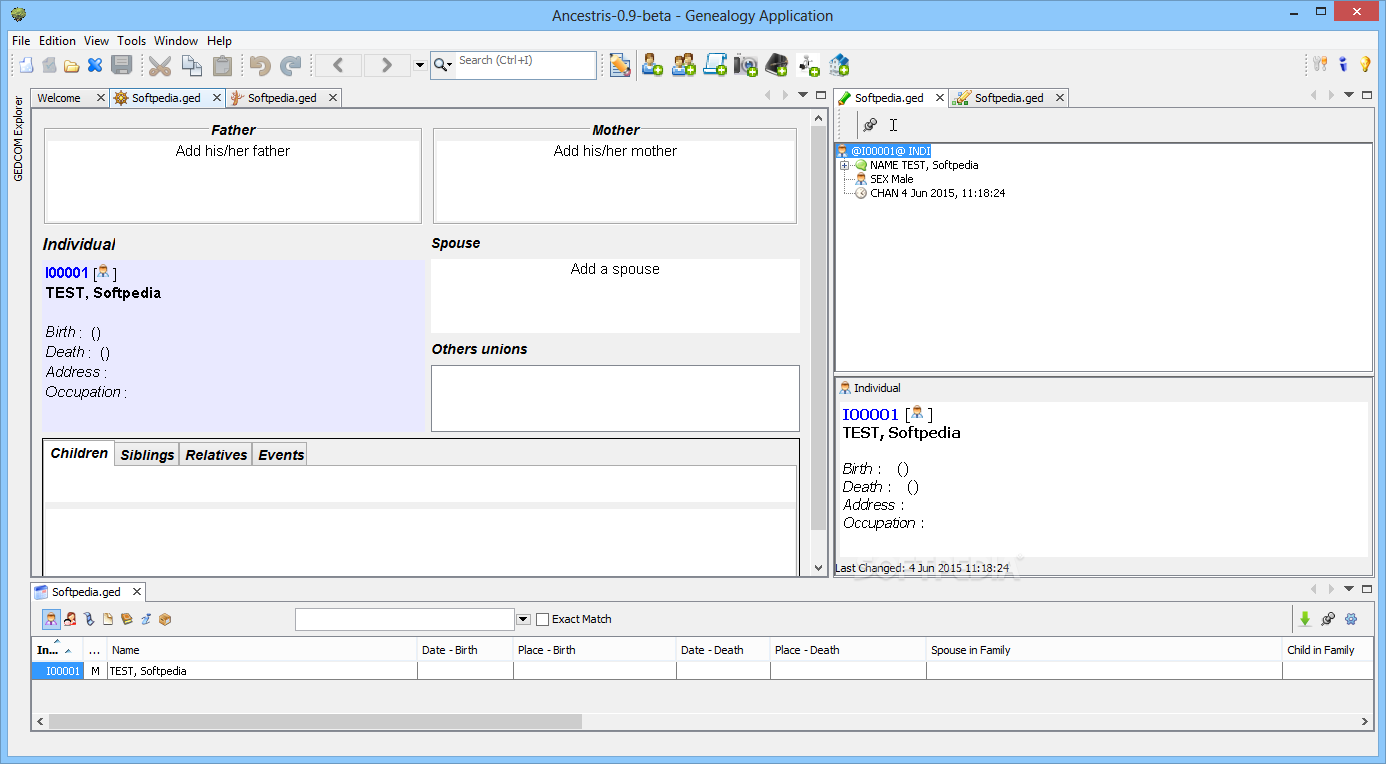Screen dimensions: 1386x764
Task: Click the Copy toolbar icon
Action: 191,66
